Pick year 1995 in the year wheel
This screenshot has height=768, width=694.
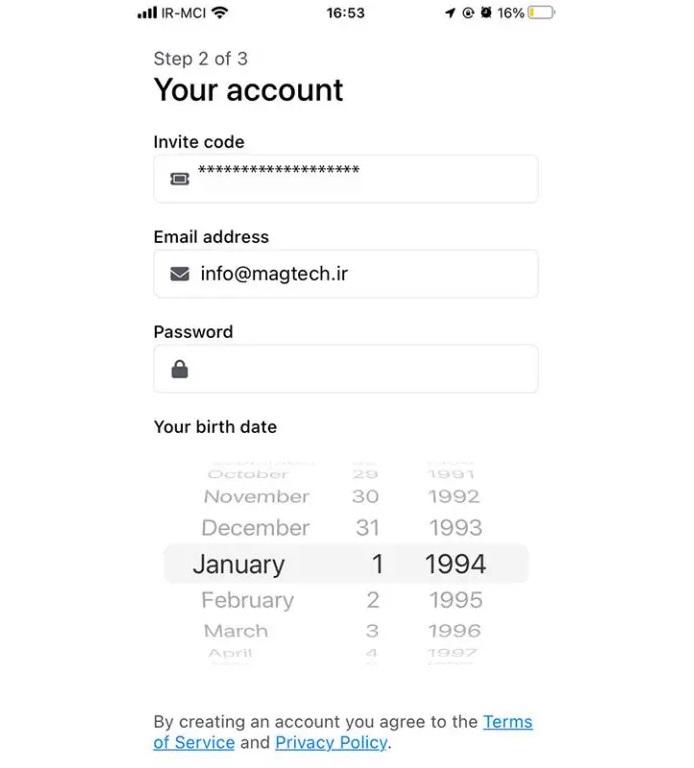tap(455, 600)
